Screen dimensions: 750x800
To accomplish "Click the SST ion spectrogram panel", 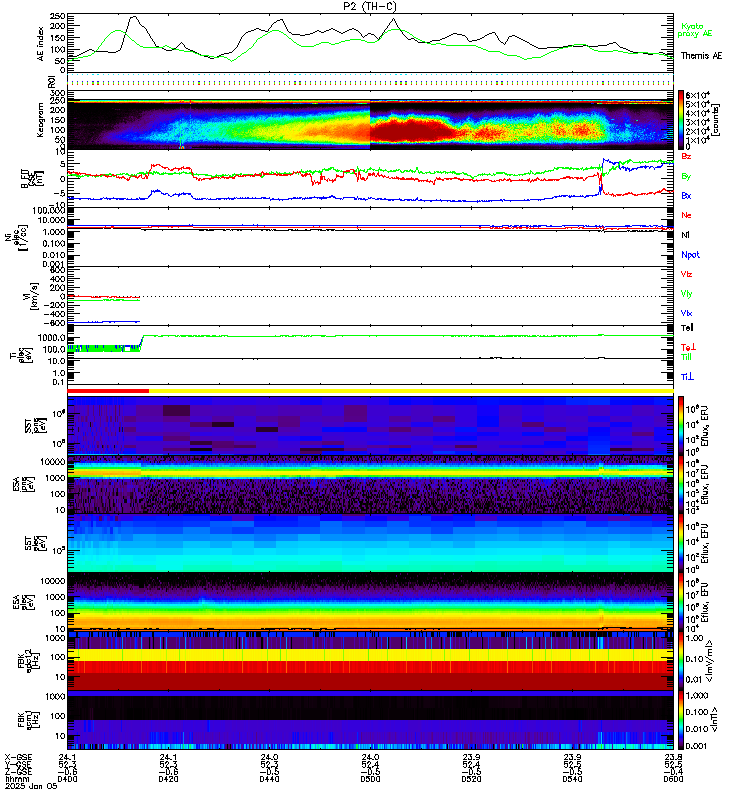I will coord(370,425).
